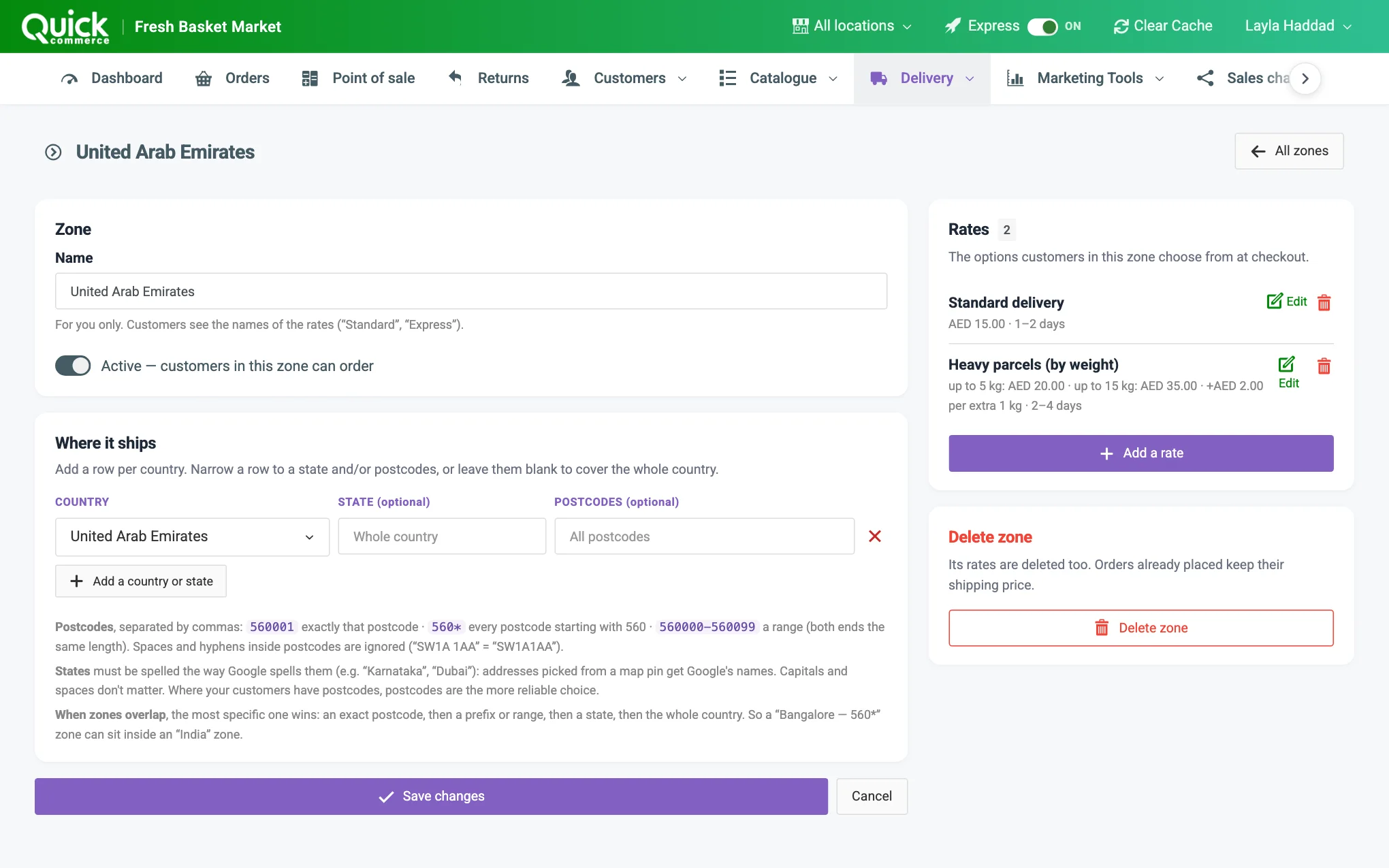Click the rocket icon beside Express

953,26
